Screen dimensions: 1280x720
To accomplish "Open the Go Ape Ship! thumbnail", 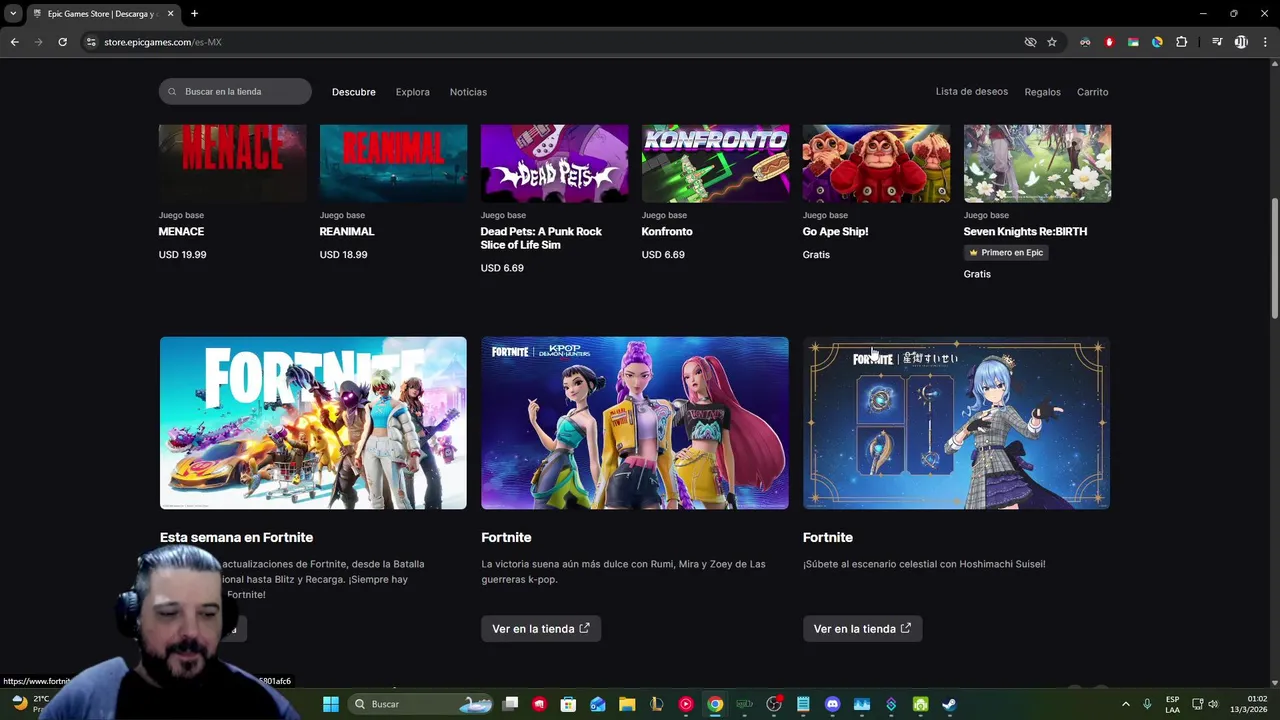I will [876, 163].
